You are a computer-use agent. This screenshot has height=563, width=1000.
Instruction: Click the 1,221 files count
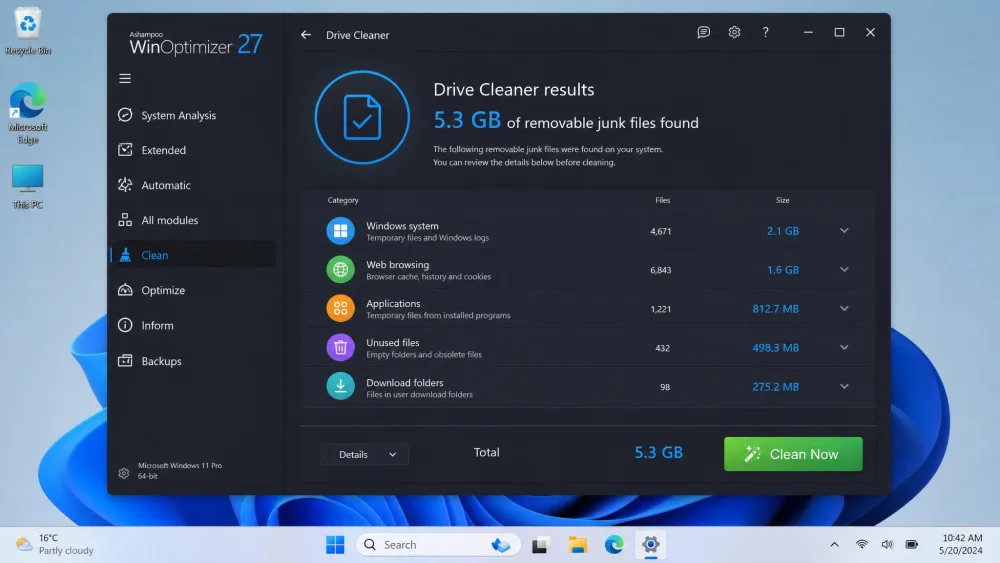(x=661, y=309)
